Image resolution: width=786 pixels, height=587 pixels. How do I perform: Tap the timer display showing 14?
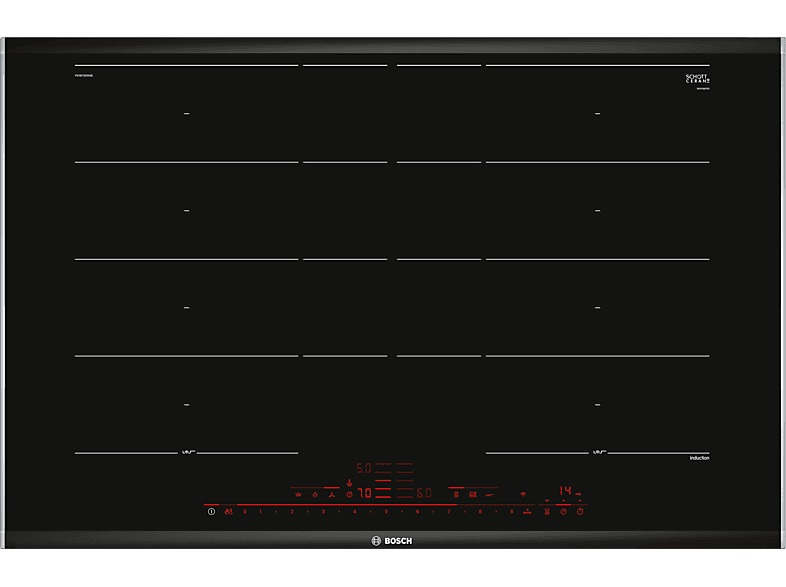(565, 491)
